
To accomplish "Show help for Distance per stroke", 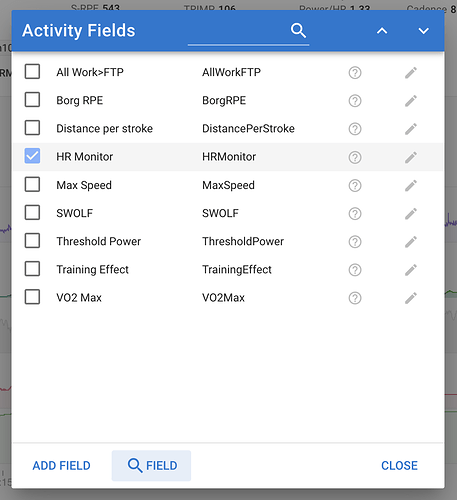I will [355, 129].
